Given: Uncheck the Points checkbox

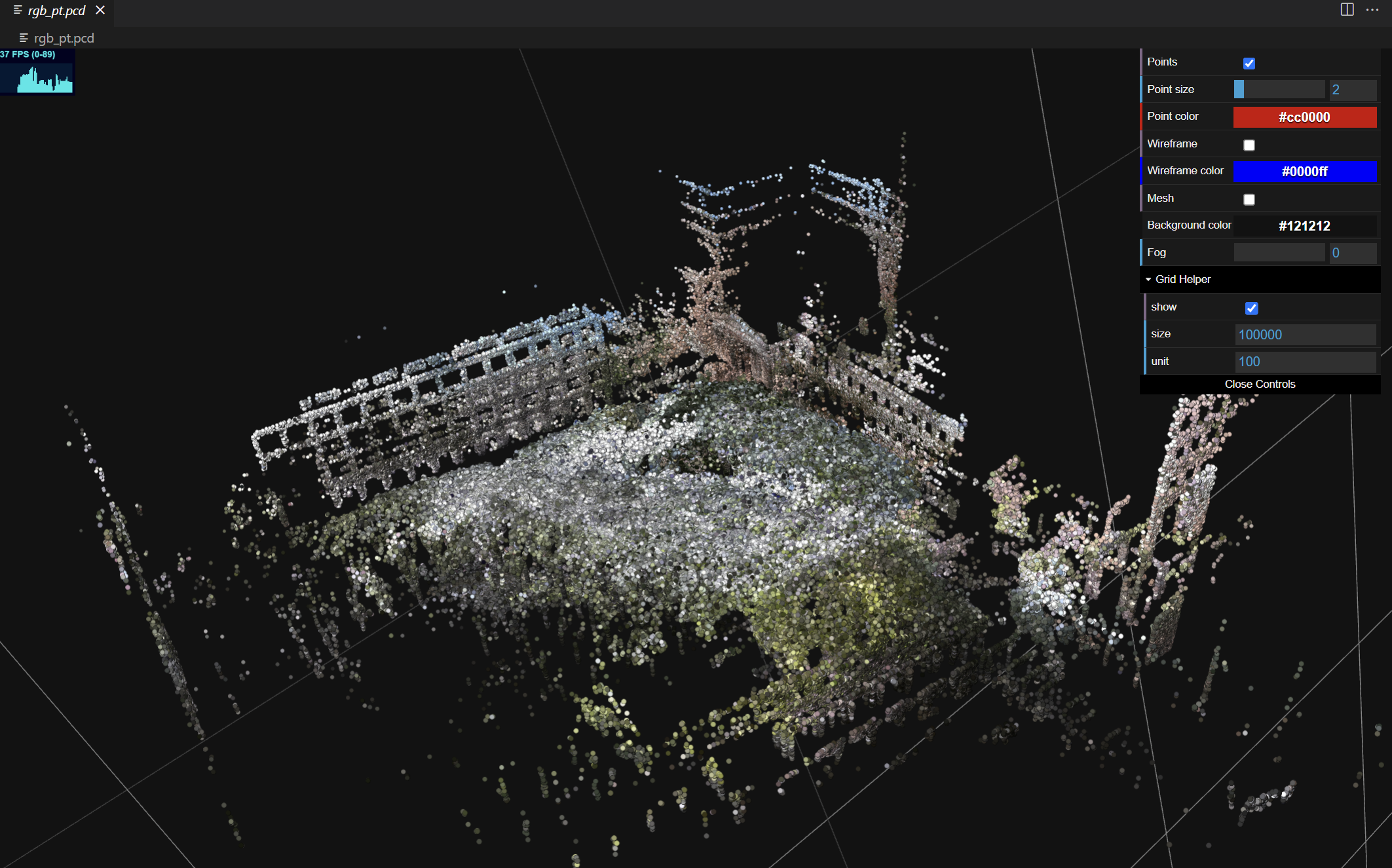Looking at the screenshot, I should tap(1249, 63).
